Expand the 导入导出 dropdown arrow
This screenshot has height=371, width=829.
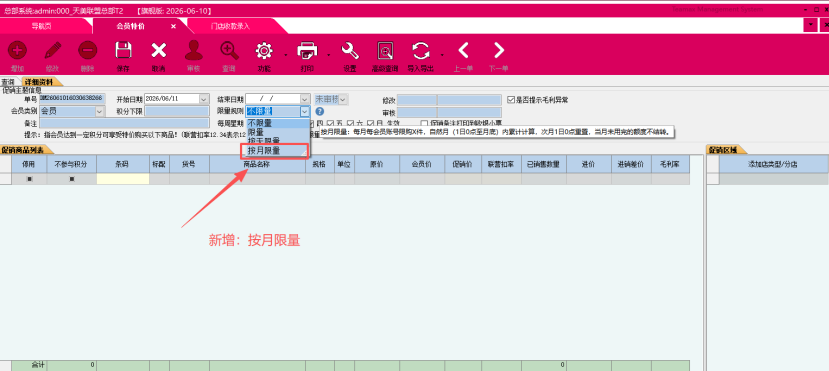pos(442,54)
